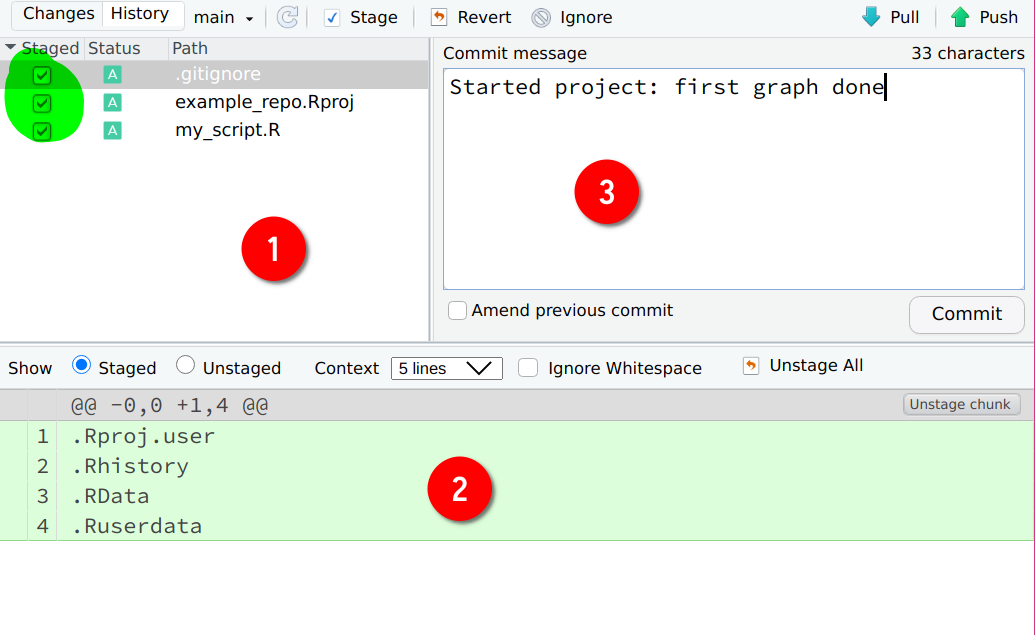
Task: Uncheck staged box for example_repo.Rproj
Action: [x=42, y=103]
